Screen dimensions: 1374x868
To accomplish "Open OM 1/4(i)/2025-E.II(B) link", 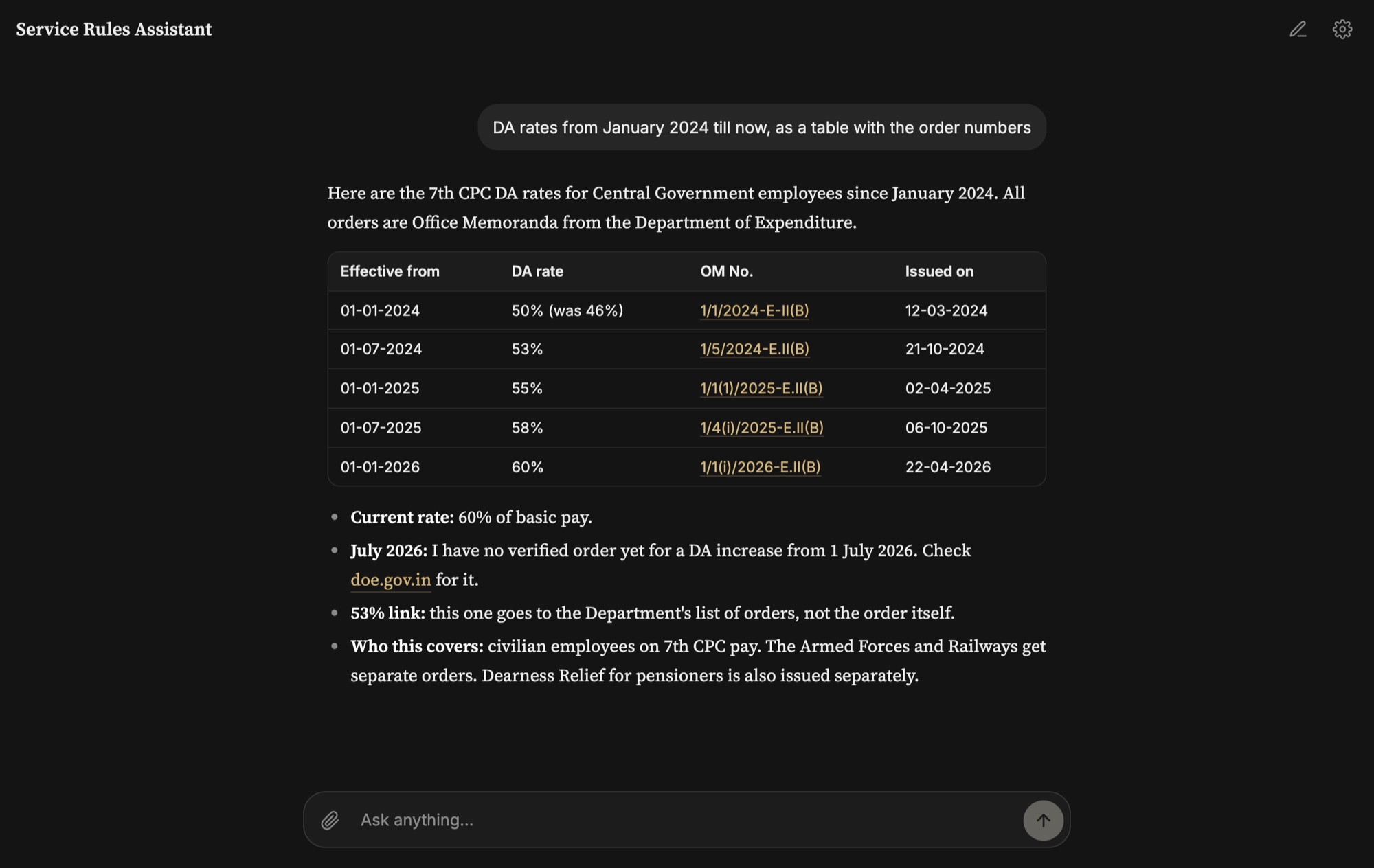I will (762, 427).
